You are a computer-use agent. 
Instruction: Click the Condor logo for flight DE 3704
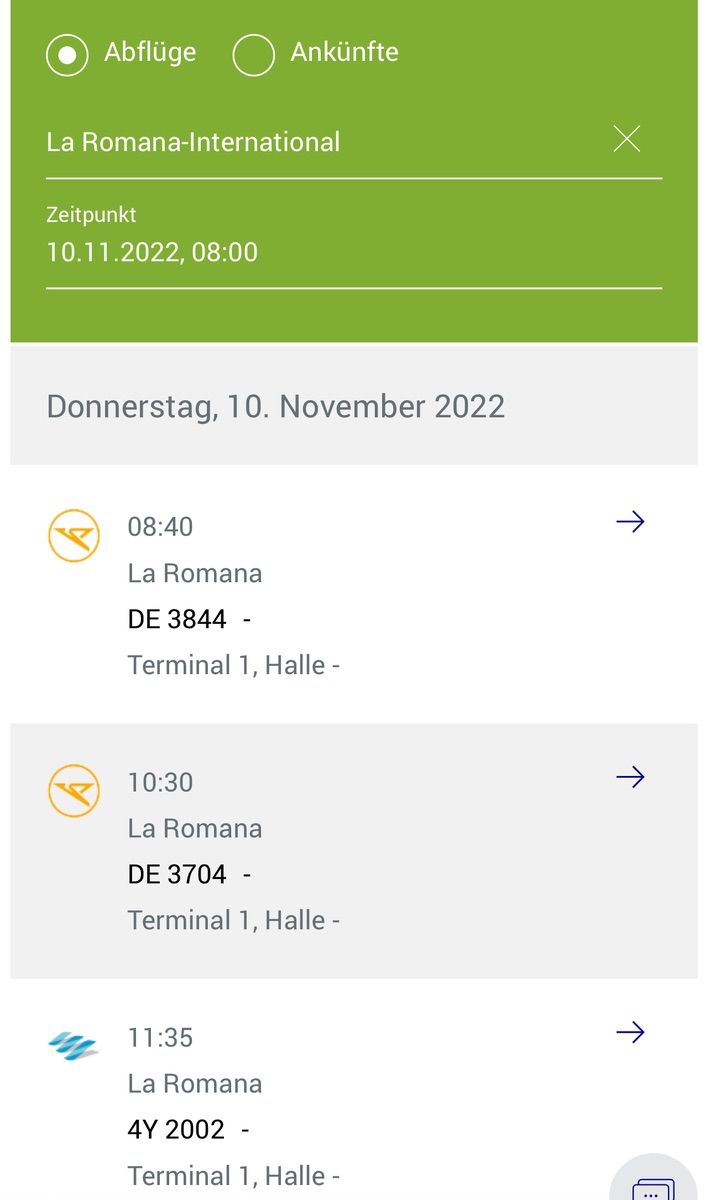pos(74,791)
